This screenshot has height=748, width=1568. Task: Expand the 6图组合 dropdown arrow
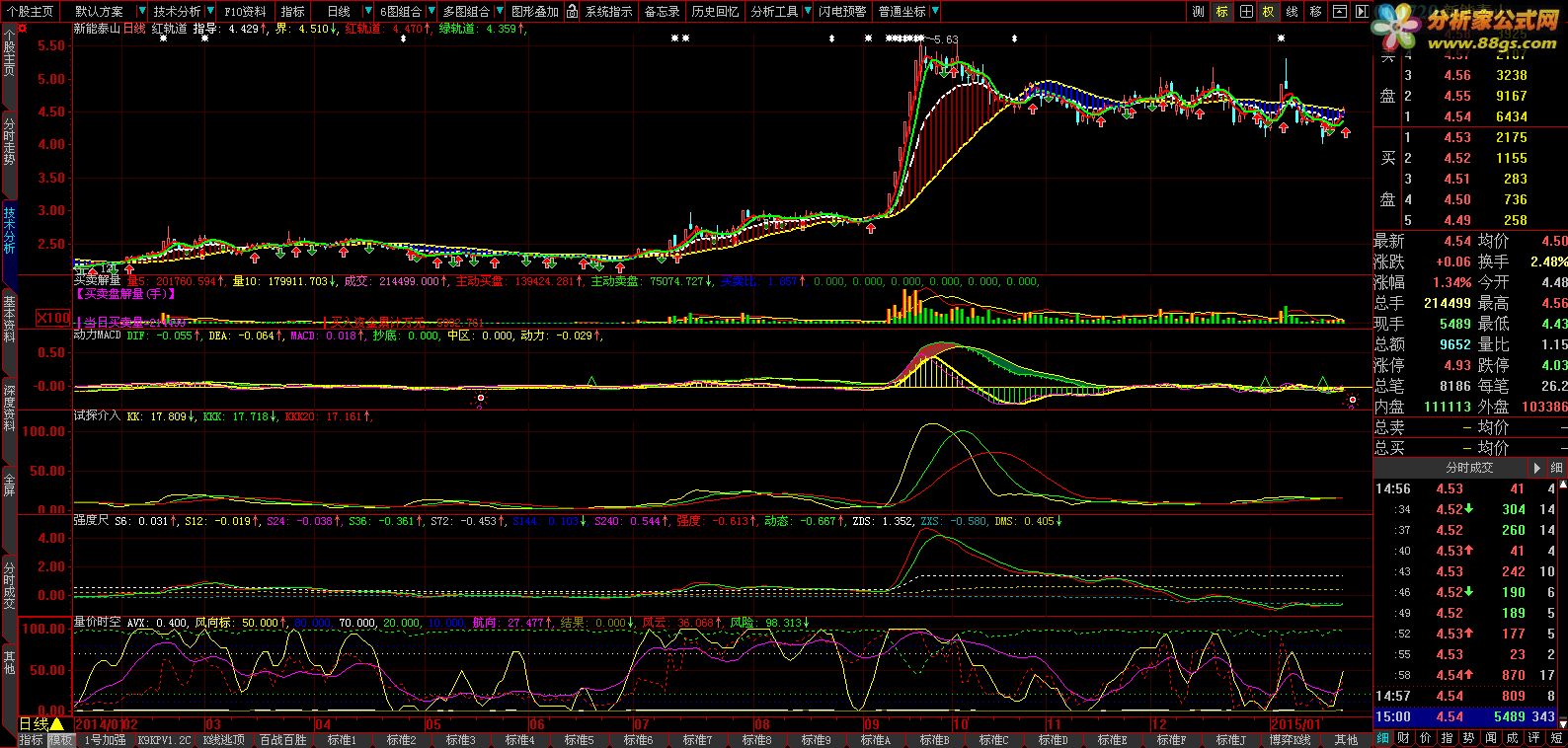tap(430, 12)
